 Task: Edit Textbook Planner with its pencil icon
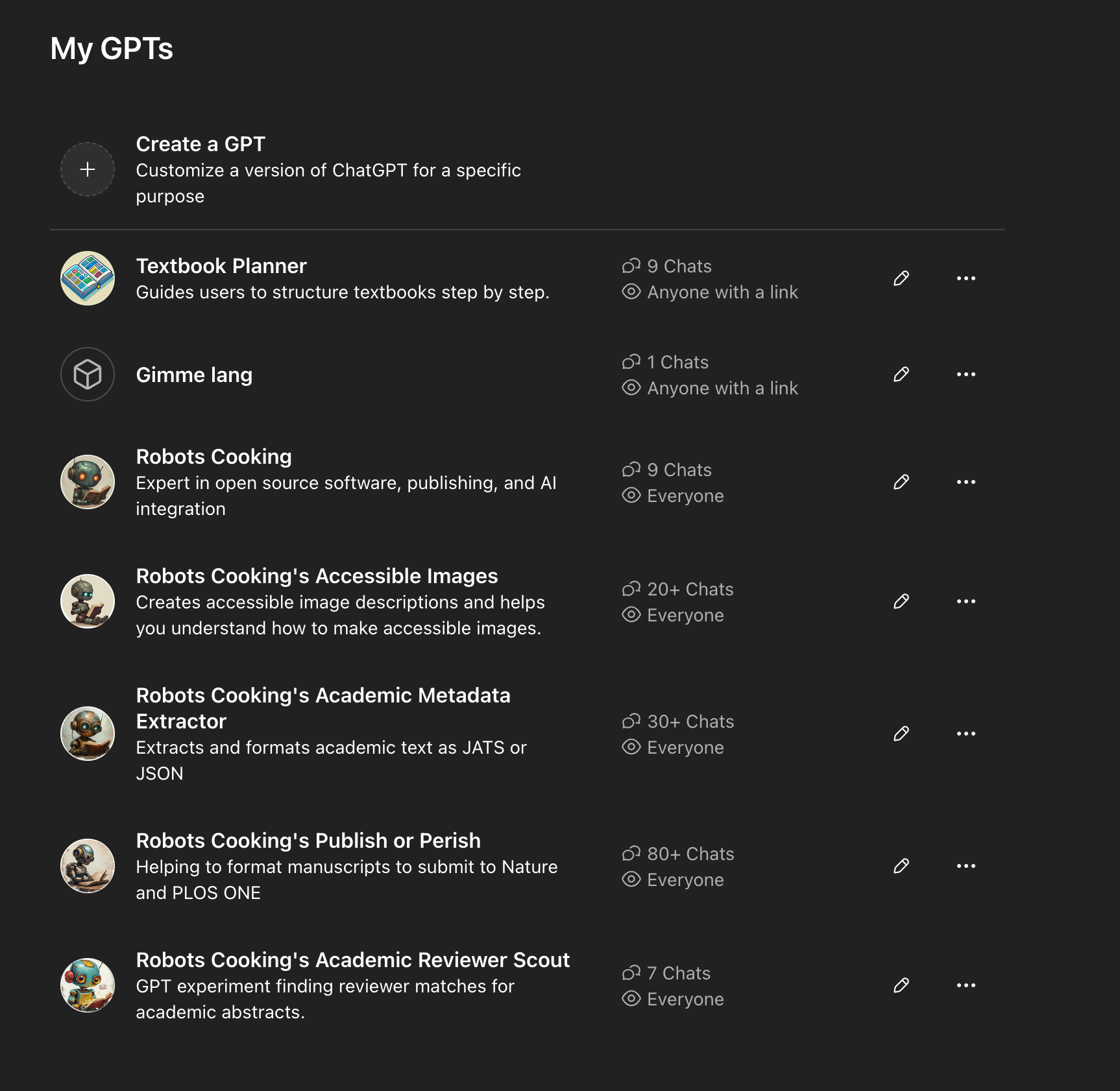[901, 278]
